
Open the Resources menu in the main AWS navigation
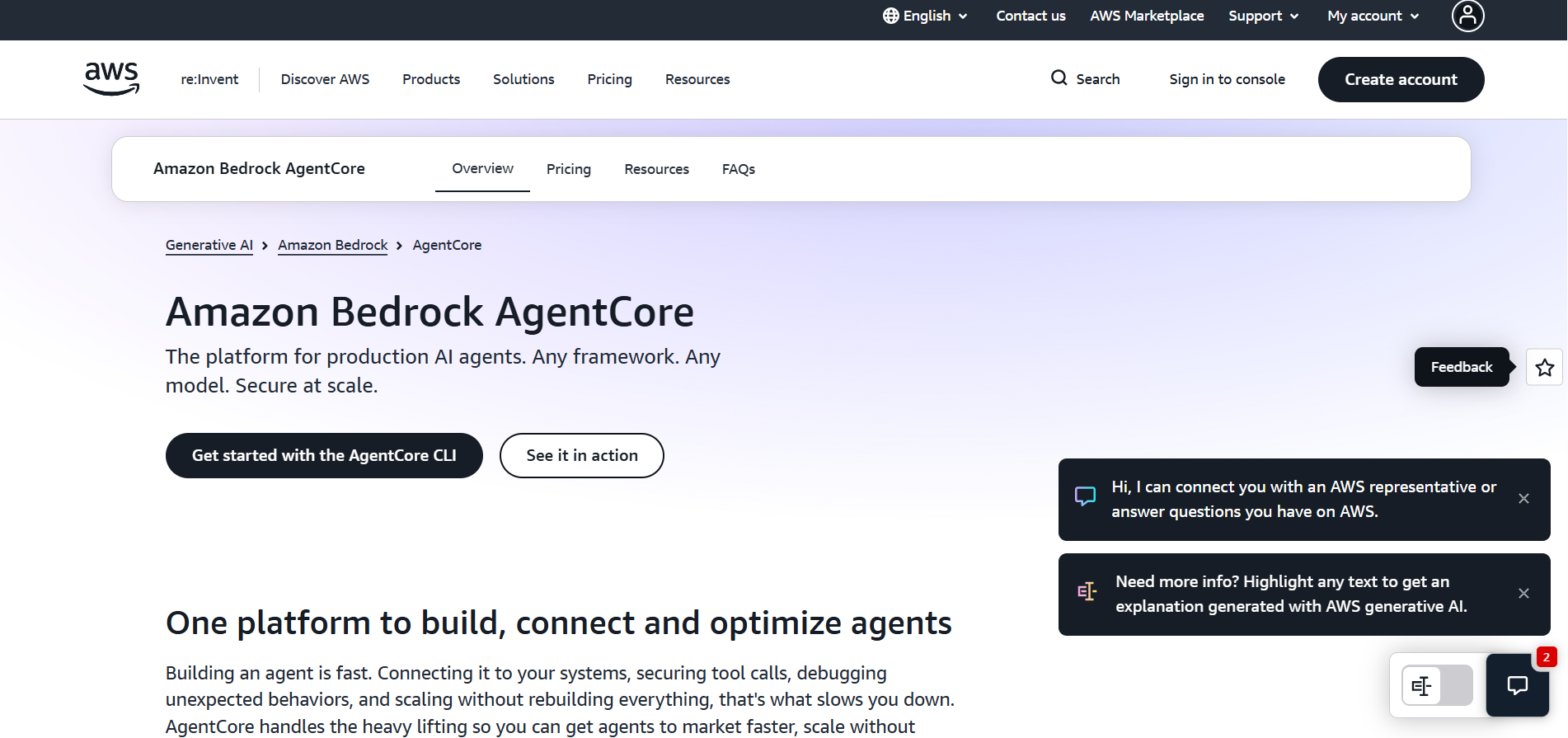(x=697, y=79)
